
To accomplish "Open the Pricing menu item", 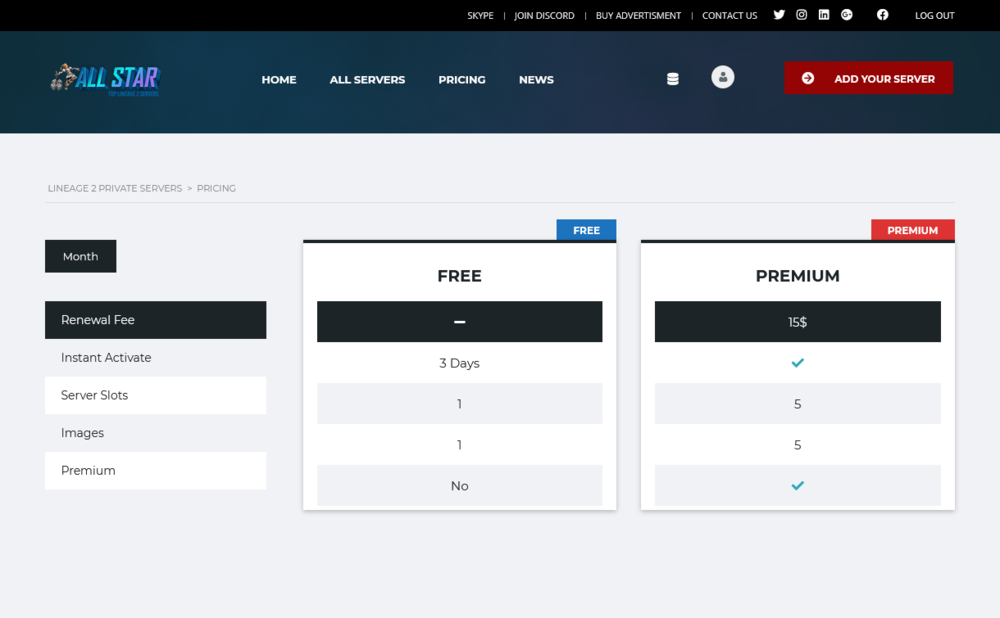I will click(462, 80).
